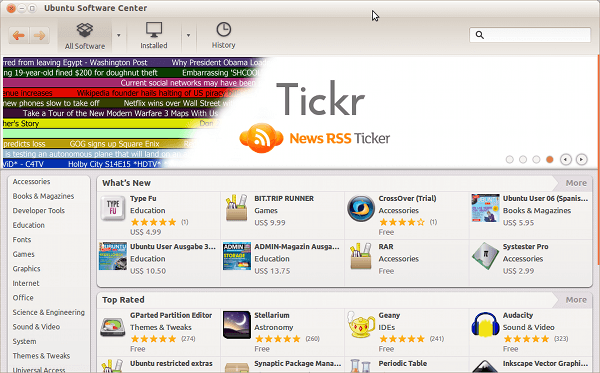600x373 pixels.
Task: Click the BIT.TRIP RUNNER title
Action: (x=284, y=199)
